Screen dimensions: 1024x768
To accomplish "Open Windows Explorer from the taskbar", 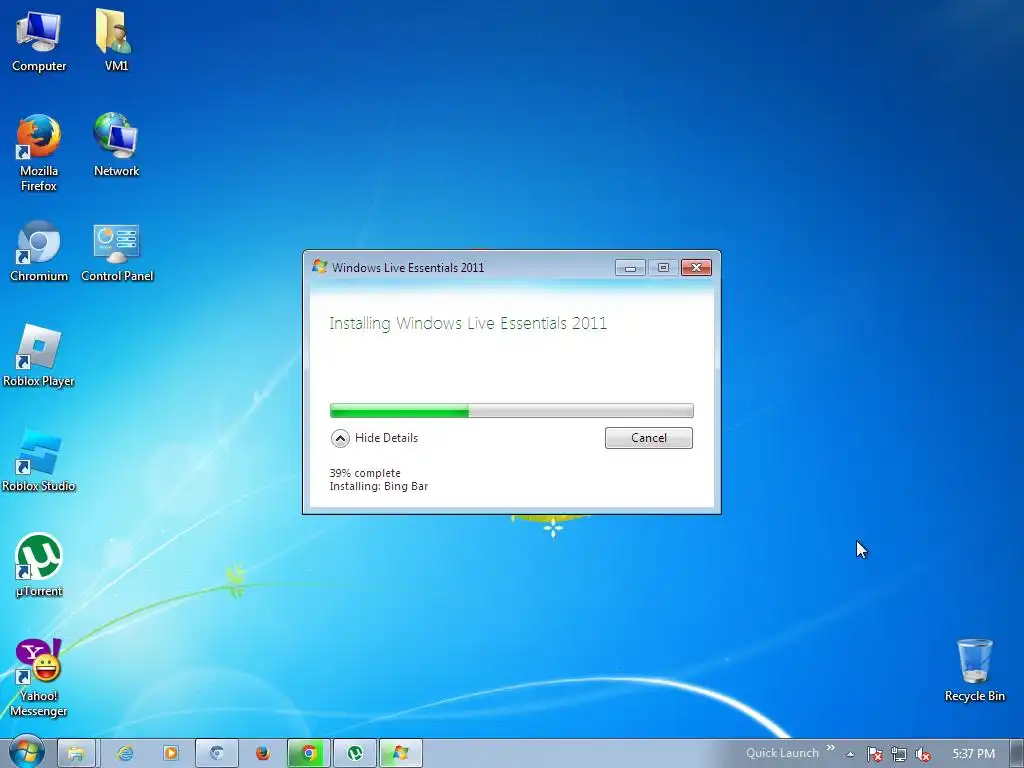I will coord(76,753).
